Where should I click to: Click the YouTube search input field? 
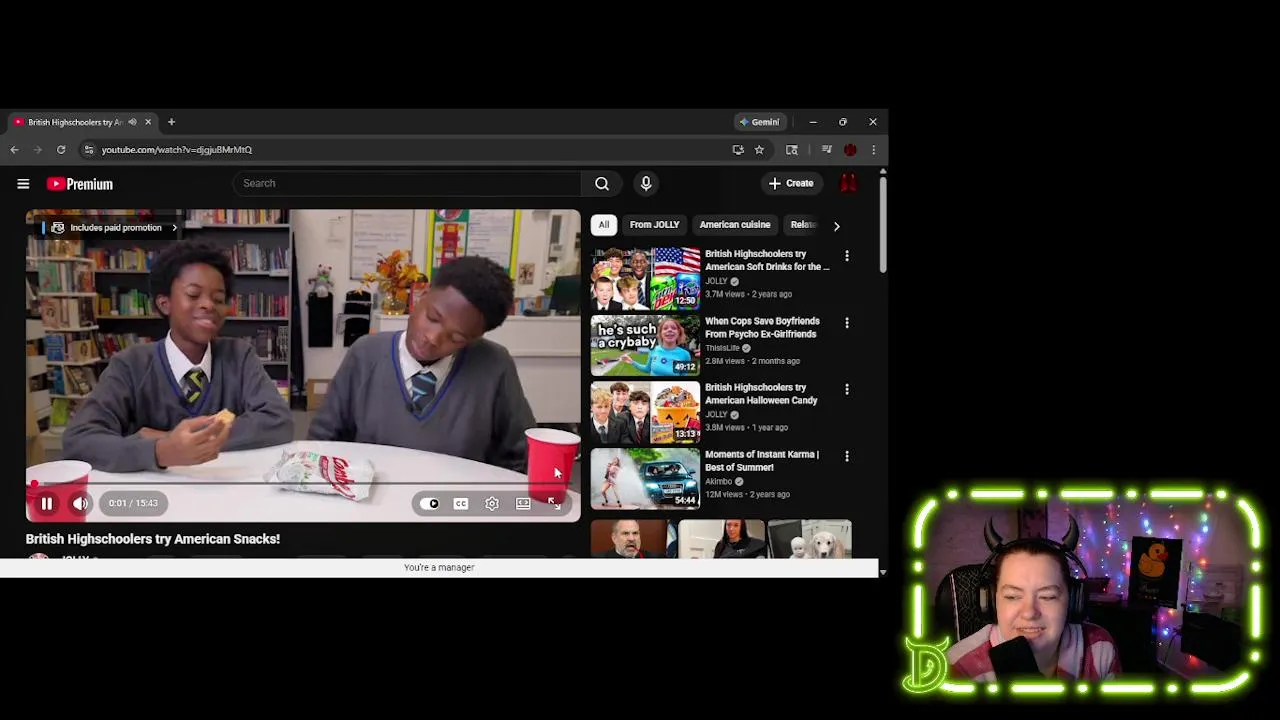click(x=407, y=183)
